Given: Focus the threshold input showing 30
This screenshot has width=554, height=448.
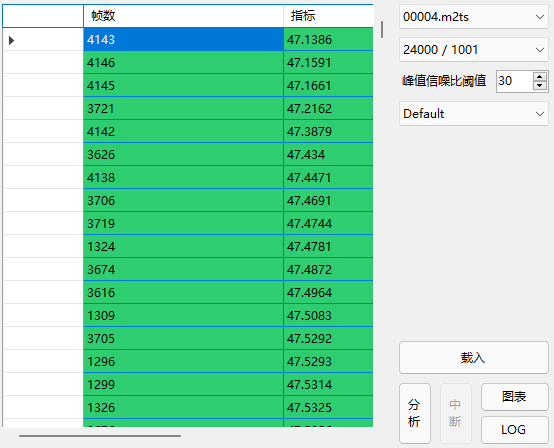Looking at the screenshot, I should pos(514,81).
